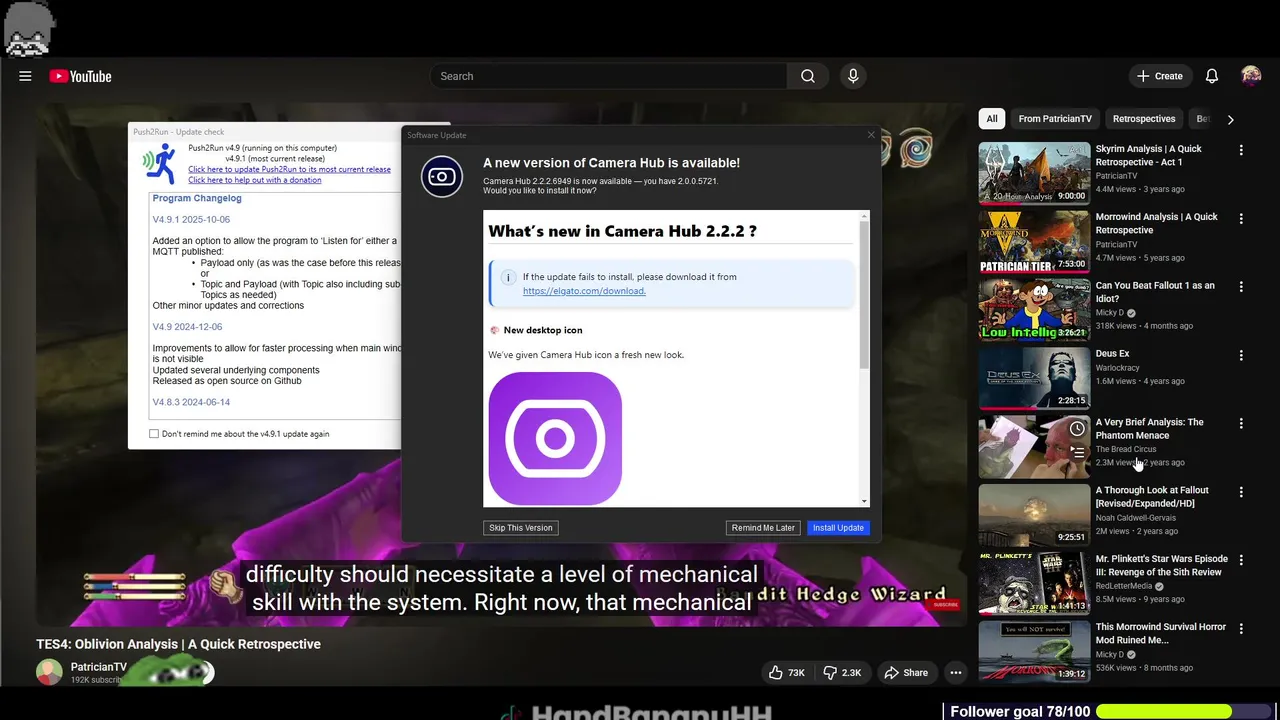Click the search magnifier button

pyautogui.click(x=808, y=76)
